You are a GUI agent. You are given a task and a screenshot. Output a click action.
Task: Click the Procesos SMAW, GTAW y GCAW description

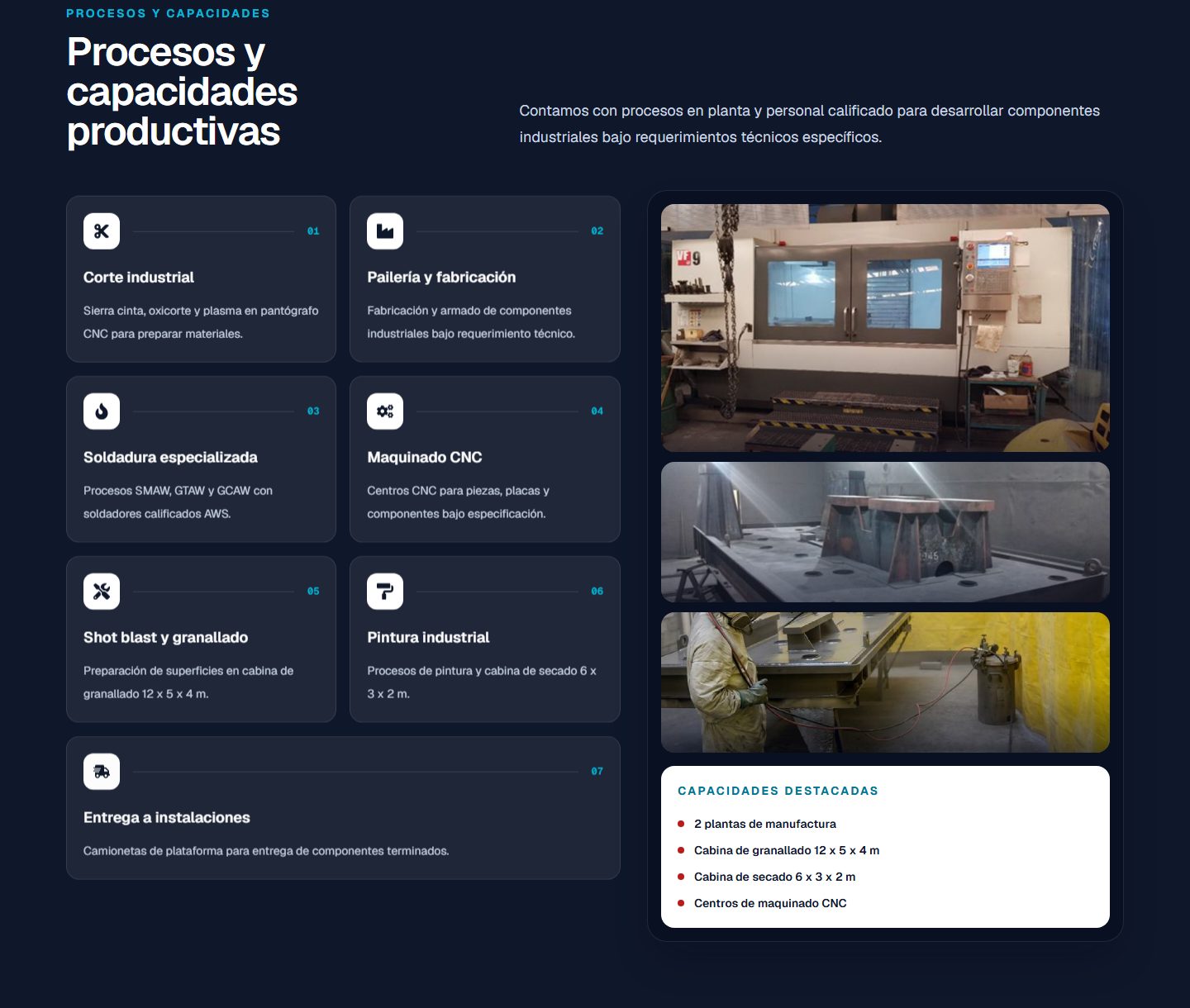point(178,502)
